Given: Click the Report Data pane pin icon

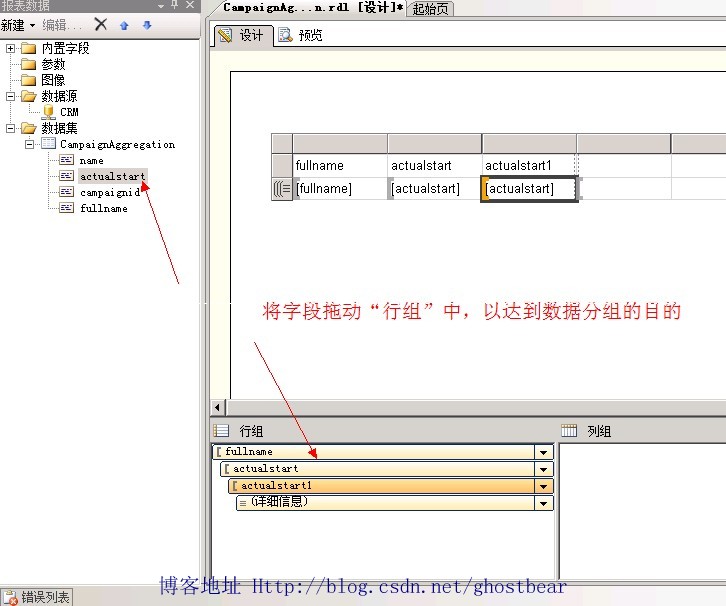Looking at the screenshot, I should coord(175,5).
